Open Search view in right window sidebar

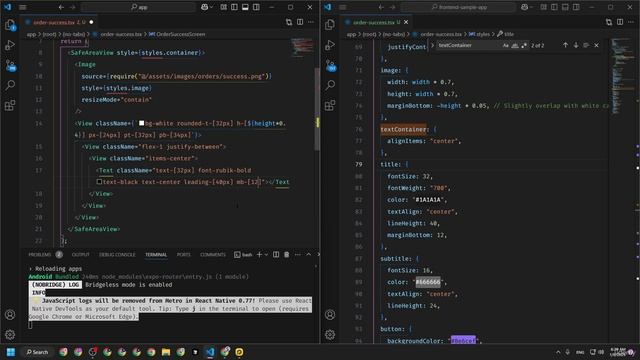point(330,85)
